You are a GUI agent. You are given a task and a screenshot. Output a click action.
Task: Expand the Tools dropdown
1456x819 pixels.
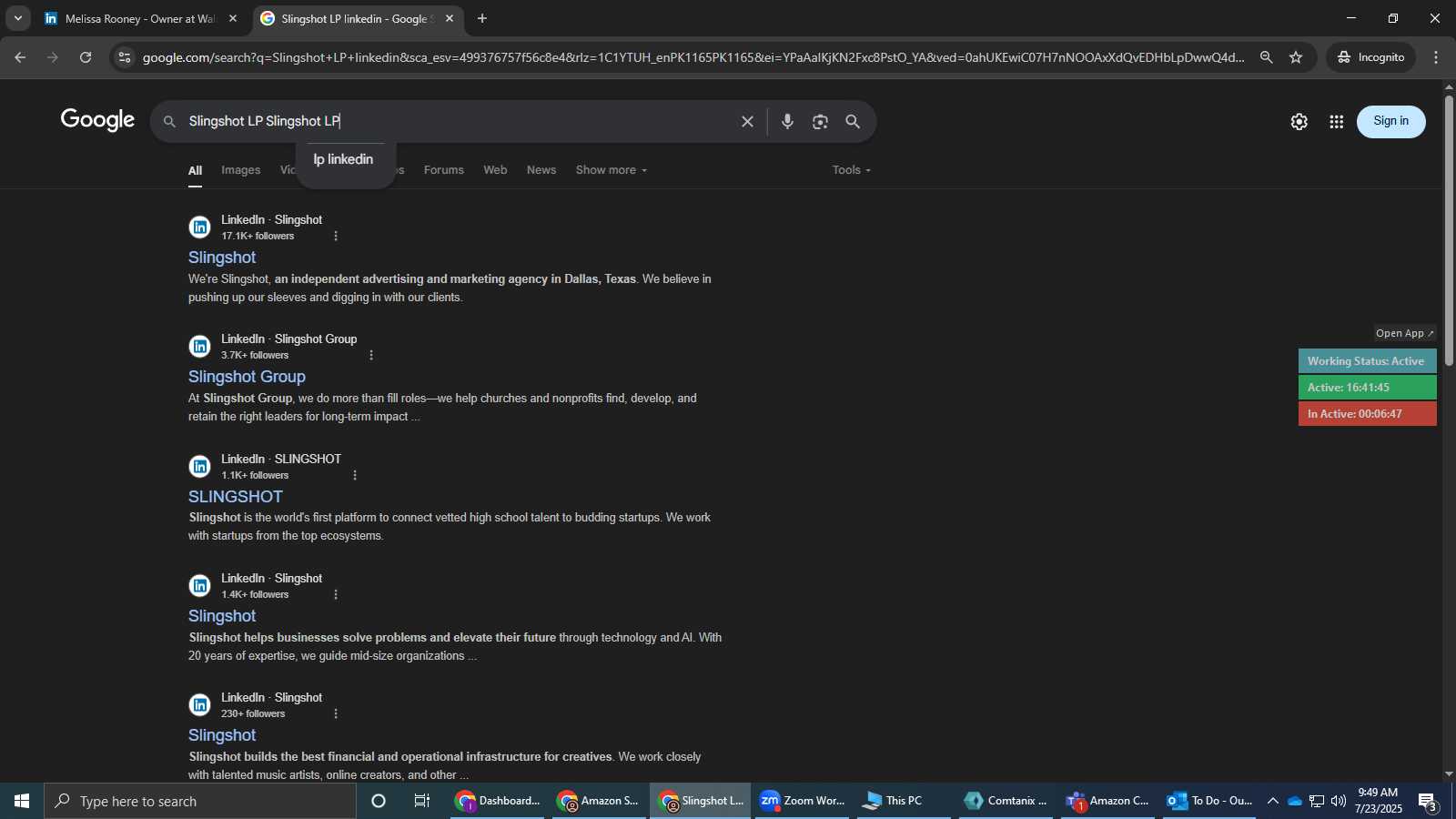pyautogui.click(x=852, y=170)
